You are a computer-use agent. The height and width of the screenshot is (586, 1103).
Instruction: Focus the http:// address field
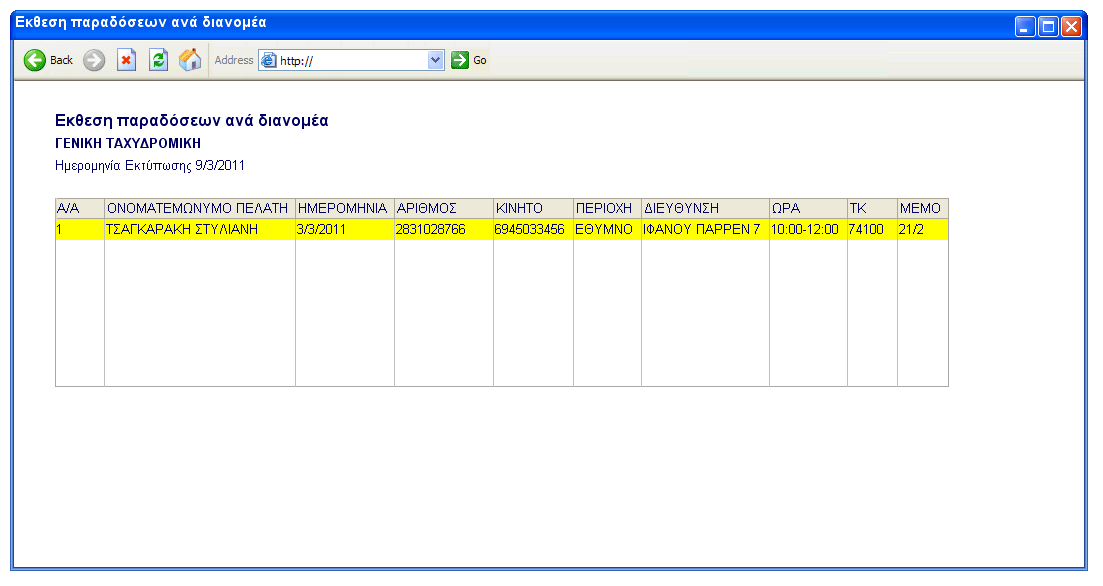coord(352,60)
